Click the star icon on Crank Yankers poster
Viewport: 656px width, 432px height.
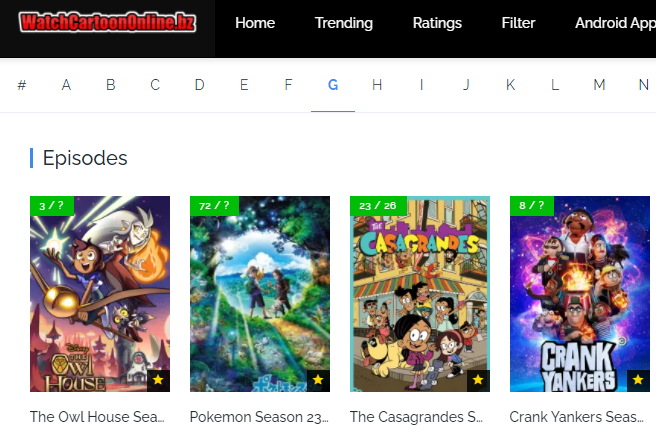coord(638,380)
